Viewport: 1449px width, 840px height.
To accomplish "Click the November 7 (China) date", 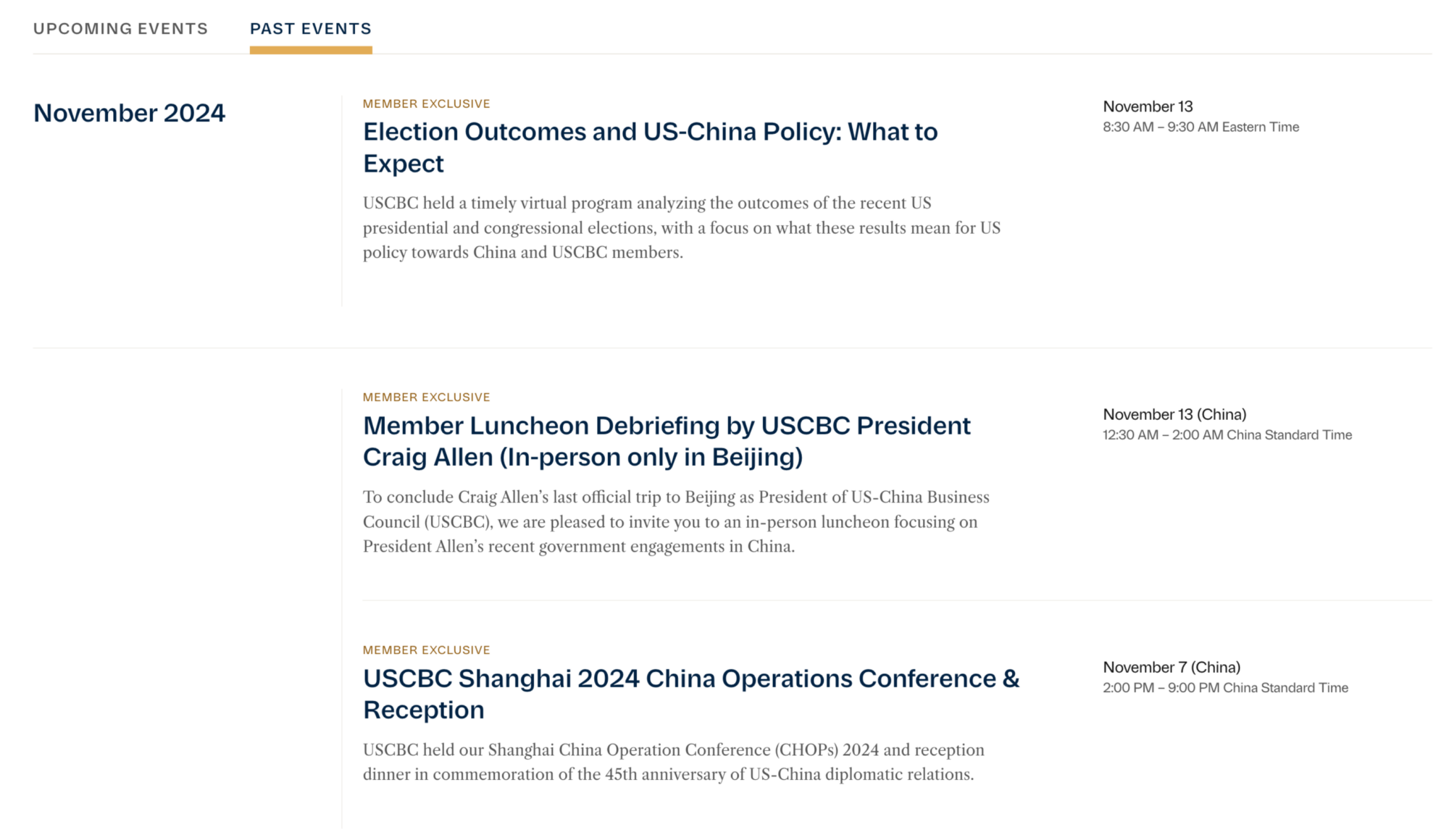I will [x=1172, y=667].
